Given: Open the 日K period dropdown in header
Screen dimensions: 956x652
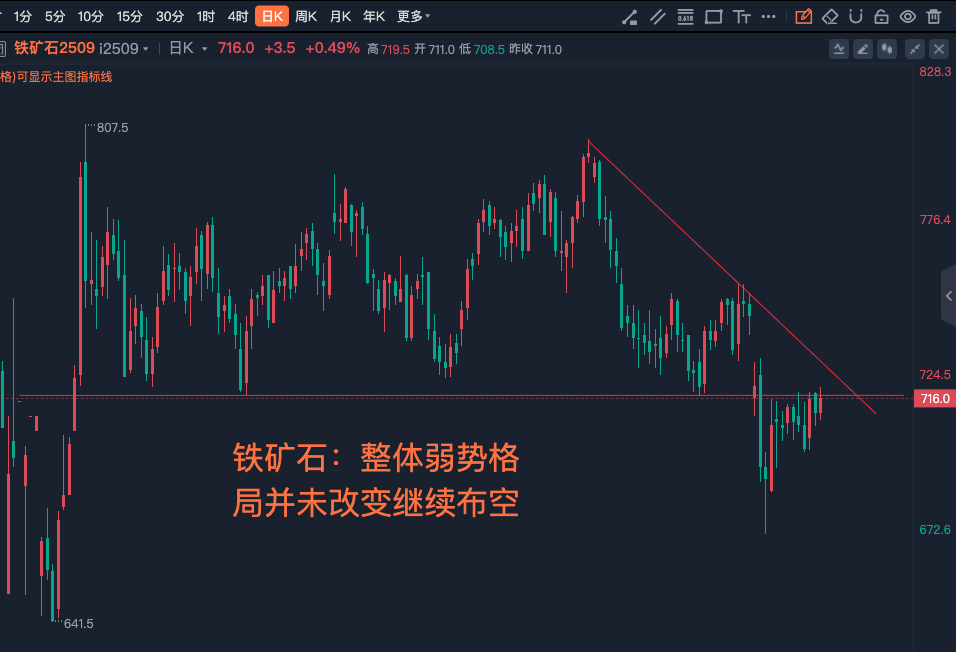Looking at the screenshot, I should coord(188,48).
